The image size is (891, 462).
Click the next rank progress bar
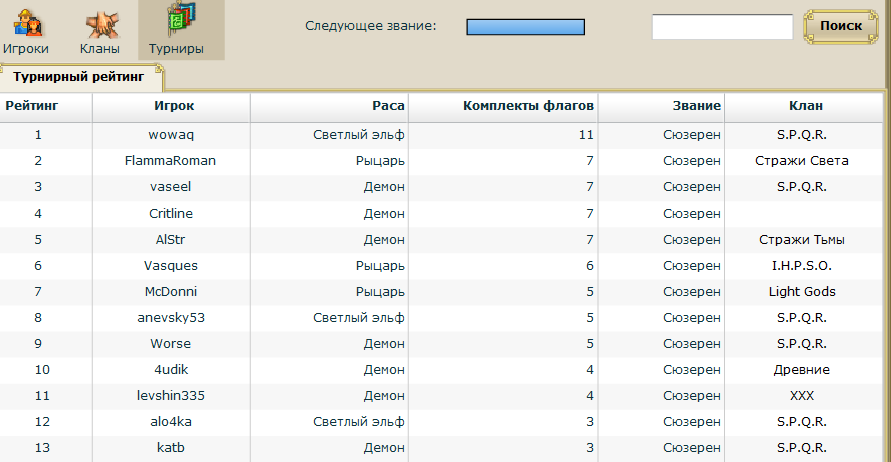pos(525,27)
